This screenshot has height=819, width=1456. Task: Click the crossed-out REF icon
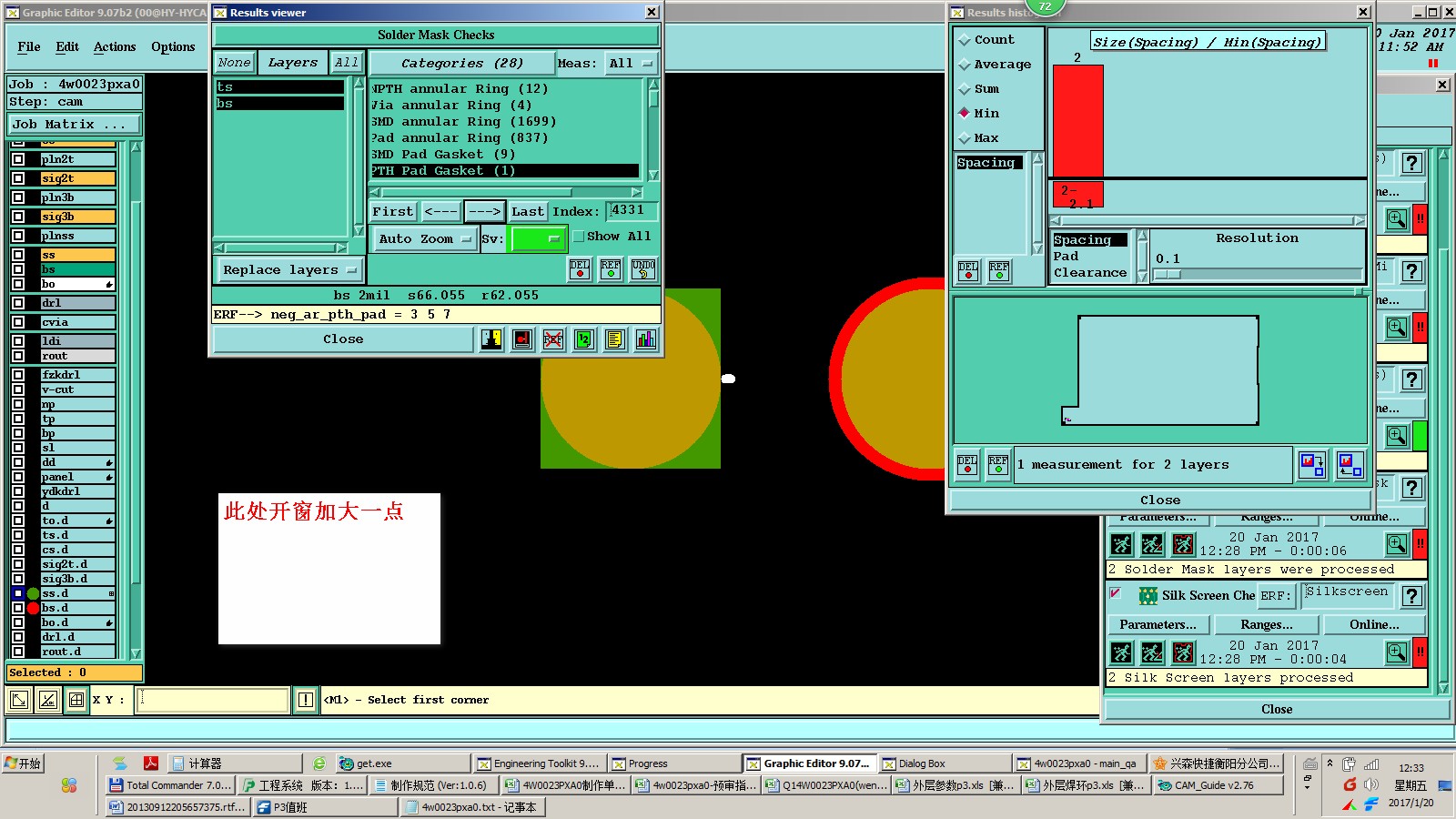(x=553, y=339)
